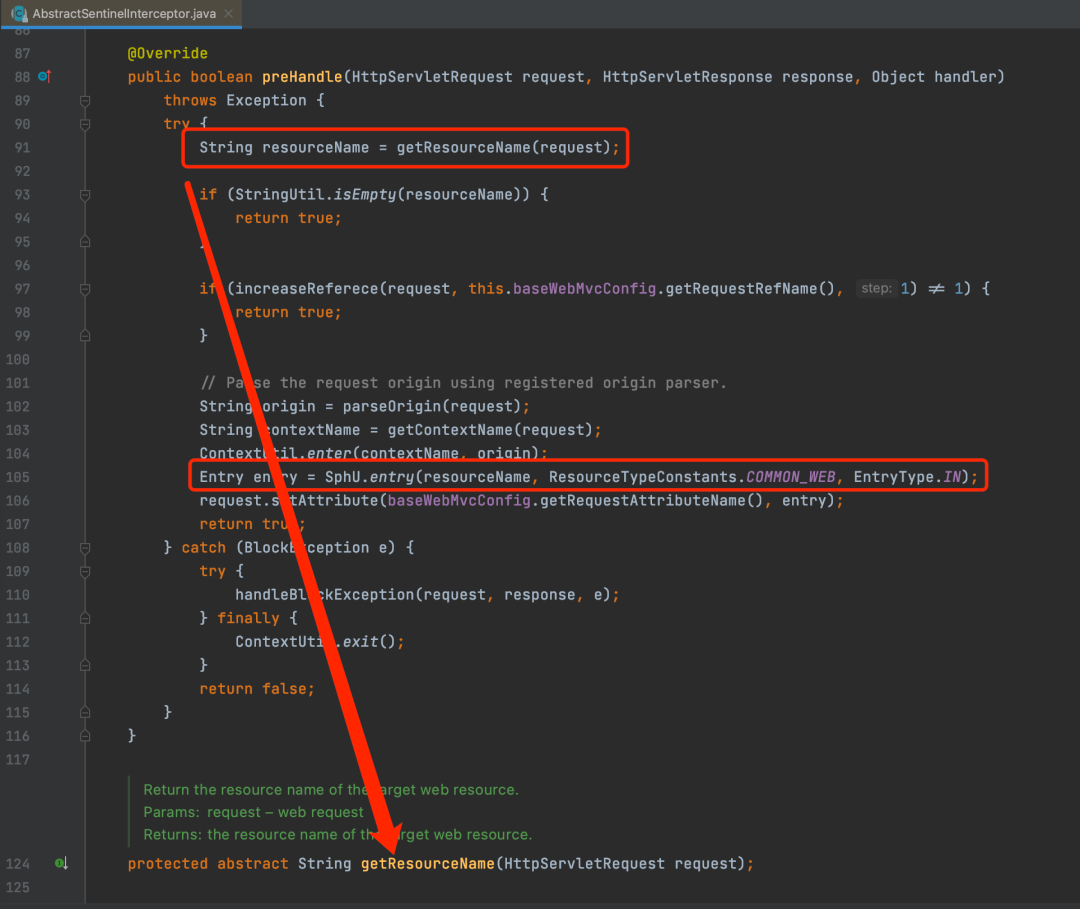This screenshot has height=909, width=1080.
Task: Click parseOrigin(request) call
Action: [432, 406]
